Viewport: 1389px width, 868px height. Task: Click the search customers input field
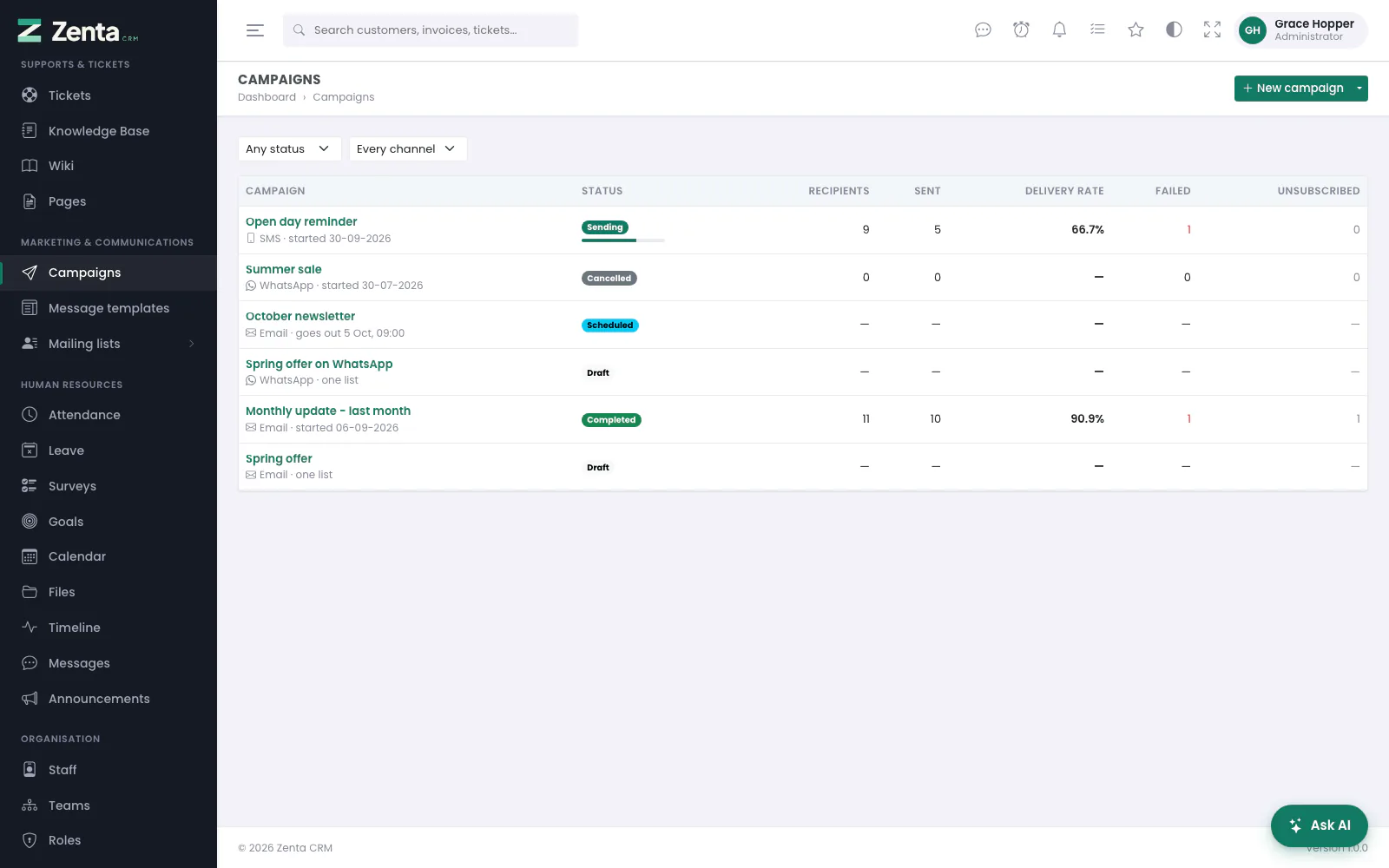tap(431, 30)
